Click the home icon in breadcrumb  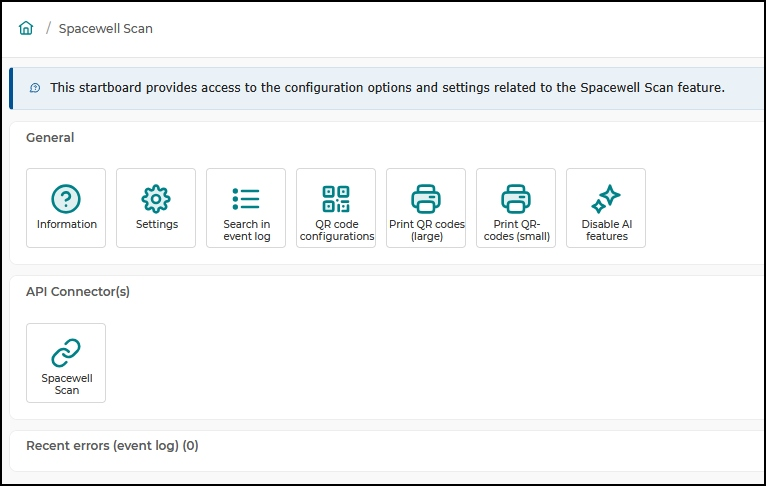pyautogui.click(x=26, y=28)
